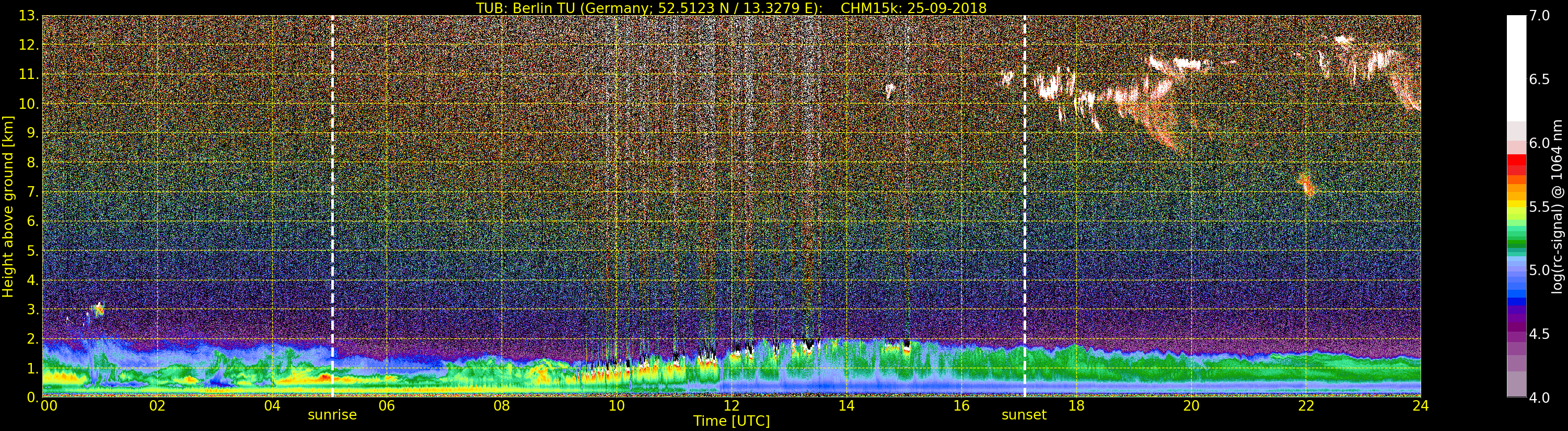Click the 4.0 tick label on the colorbar

coord(1539,398)
